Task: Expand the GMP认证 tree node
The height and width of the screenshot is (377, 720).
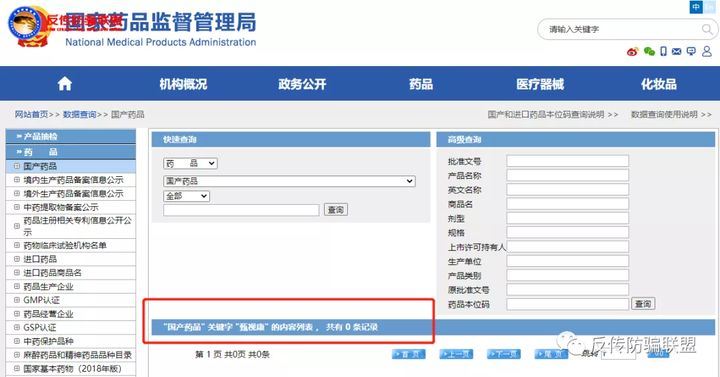Action: tap(17, 300)
